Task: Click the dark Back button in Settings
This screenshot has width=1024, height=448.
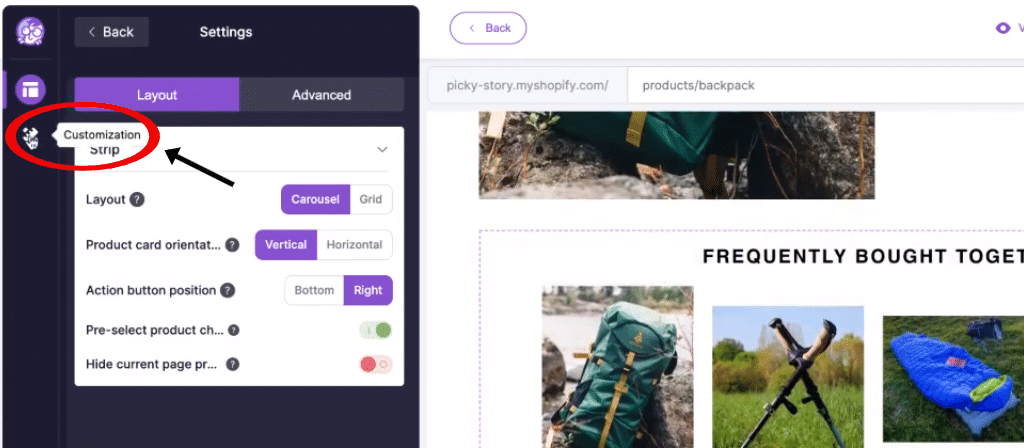Action: 112,32
